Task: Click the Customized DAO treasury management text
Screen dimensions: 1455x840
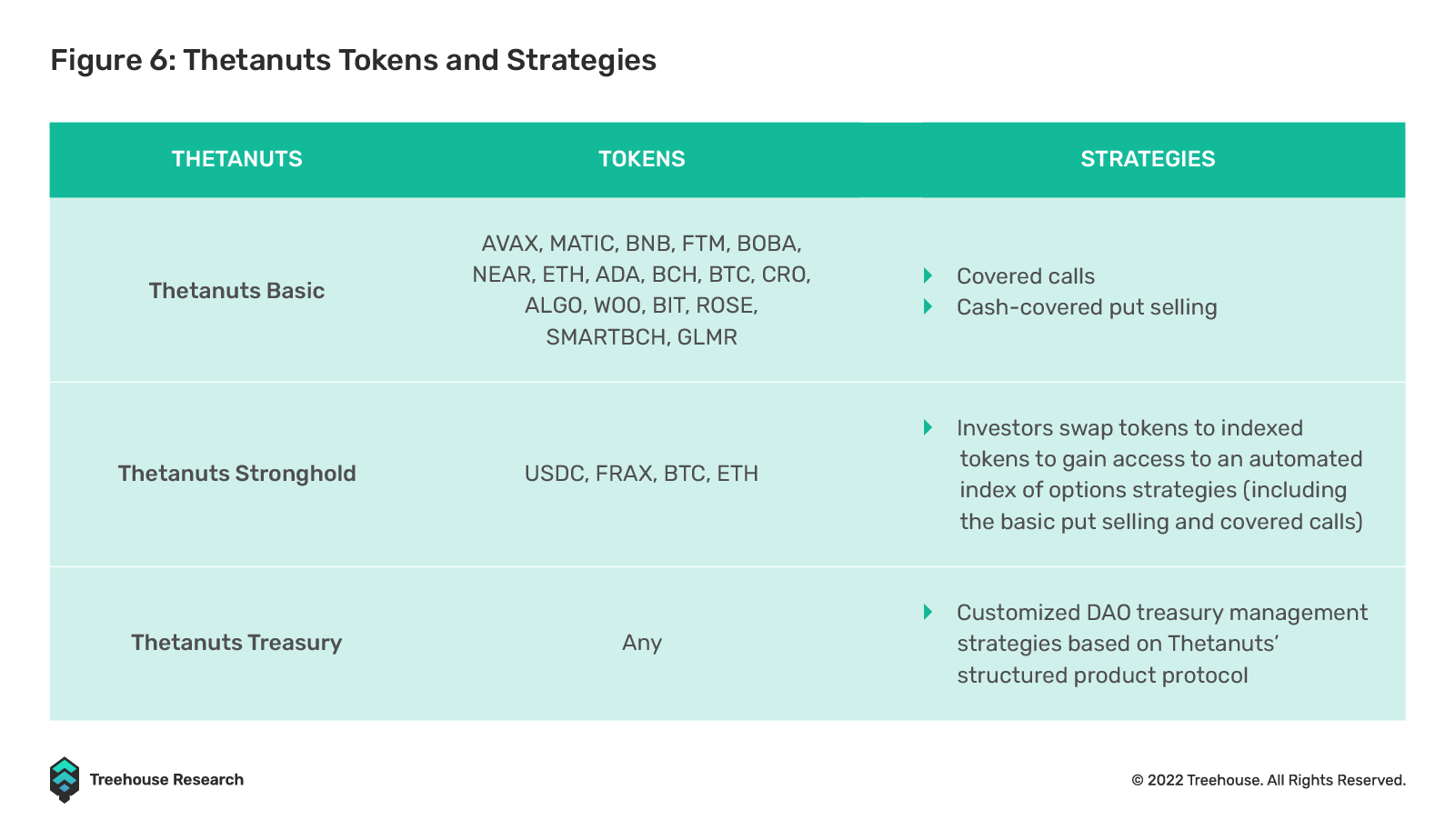Action: (1162, 644)
